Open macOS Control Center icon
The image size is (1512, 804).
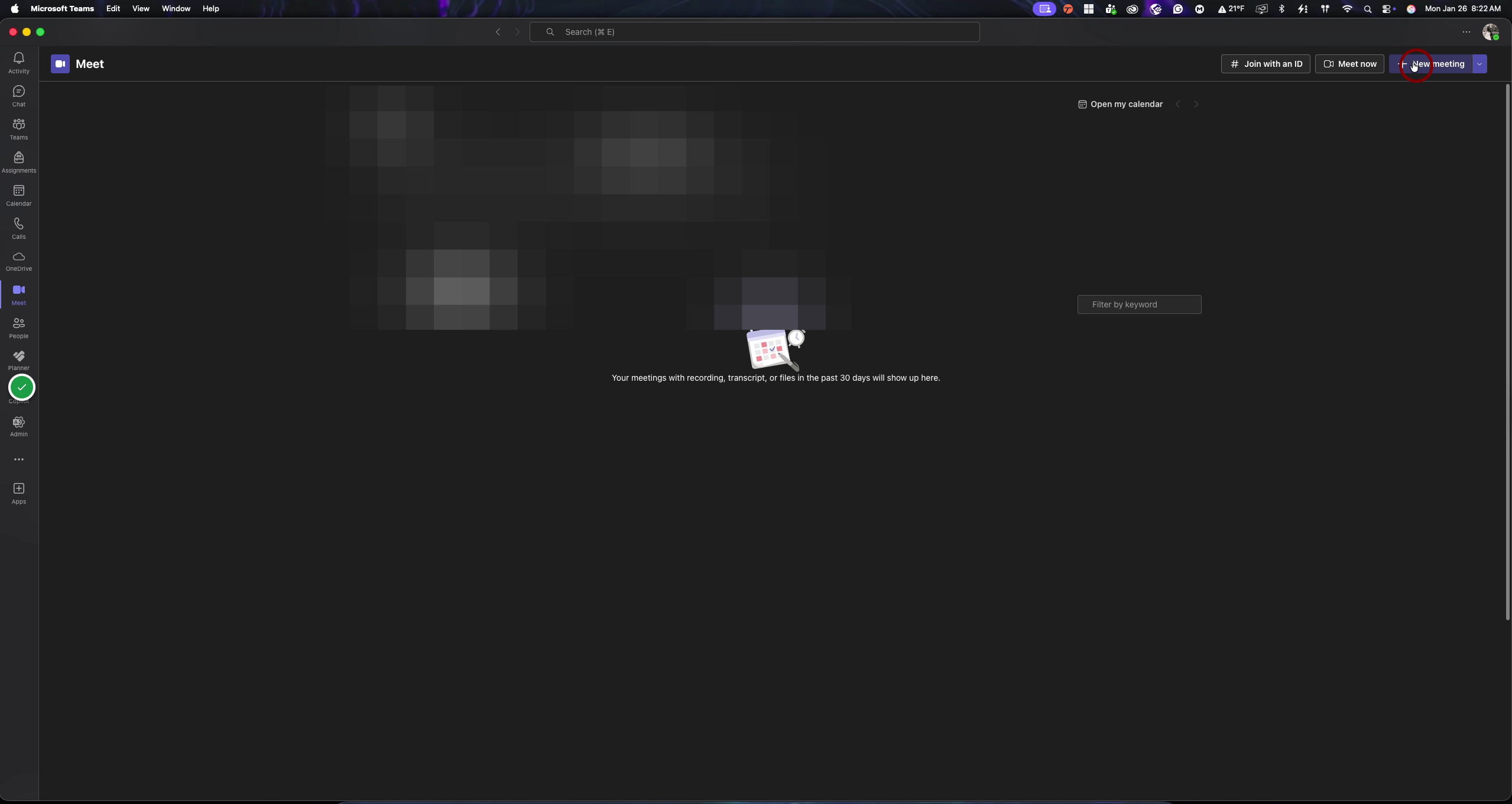pos(1388,9)
